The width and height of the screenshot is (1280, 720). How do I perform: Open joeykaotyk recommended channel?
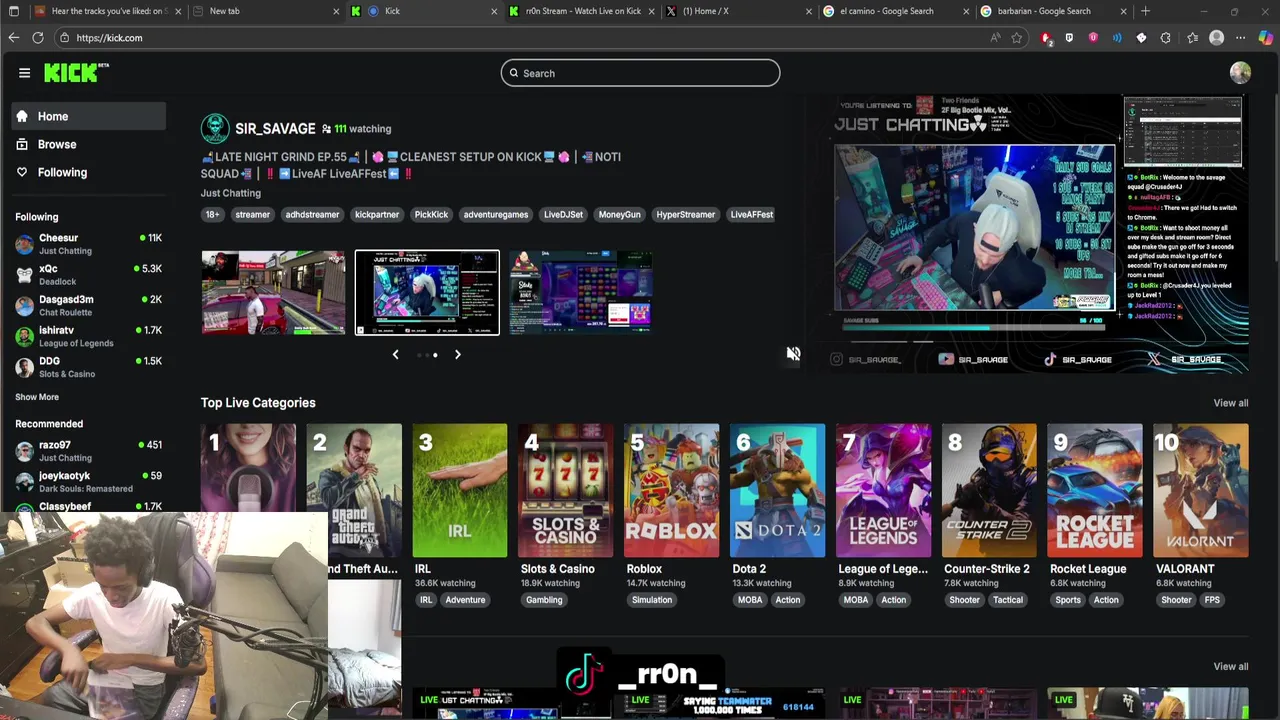pyautogui.click(x=88, y=482)
